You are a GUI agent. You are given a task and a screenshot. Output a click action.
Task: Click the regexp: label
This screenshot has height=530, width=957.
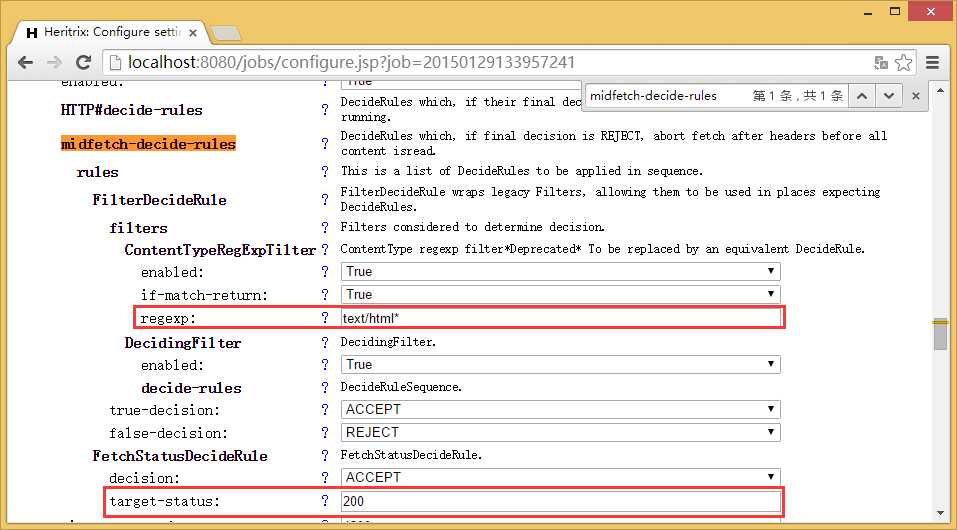click(x=168, y=318)
